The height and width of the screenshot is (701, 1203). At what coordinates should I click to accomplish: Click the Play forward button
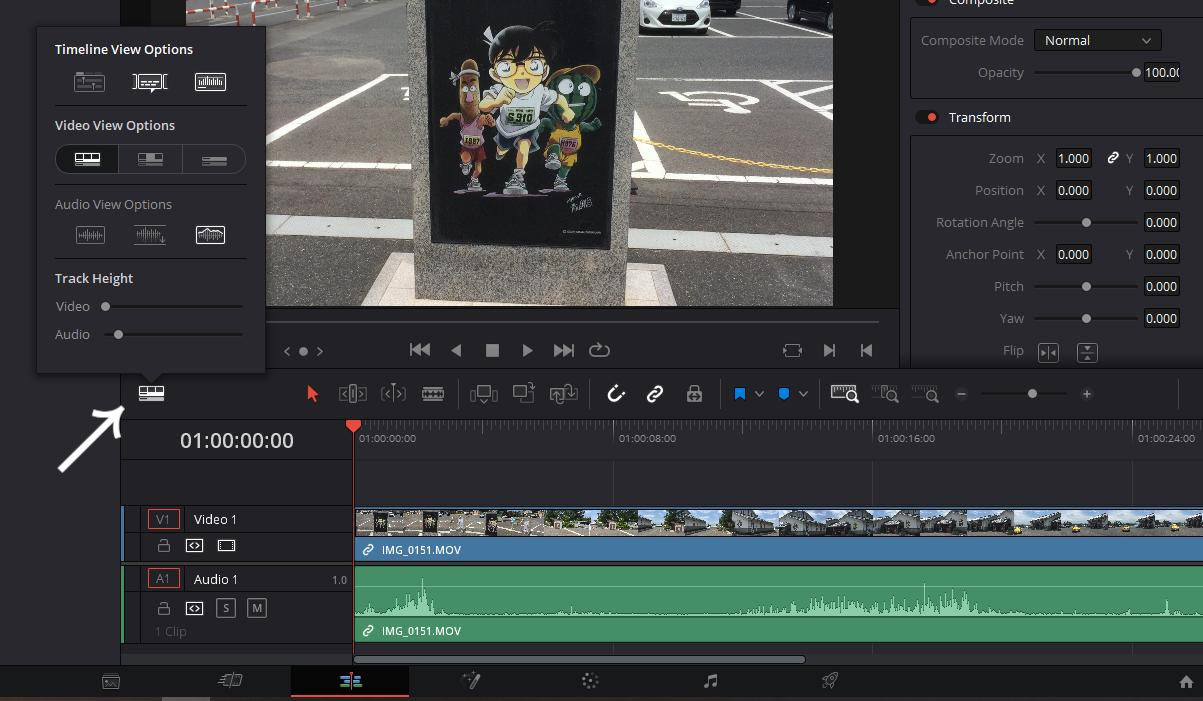click(x=527, y=350)
